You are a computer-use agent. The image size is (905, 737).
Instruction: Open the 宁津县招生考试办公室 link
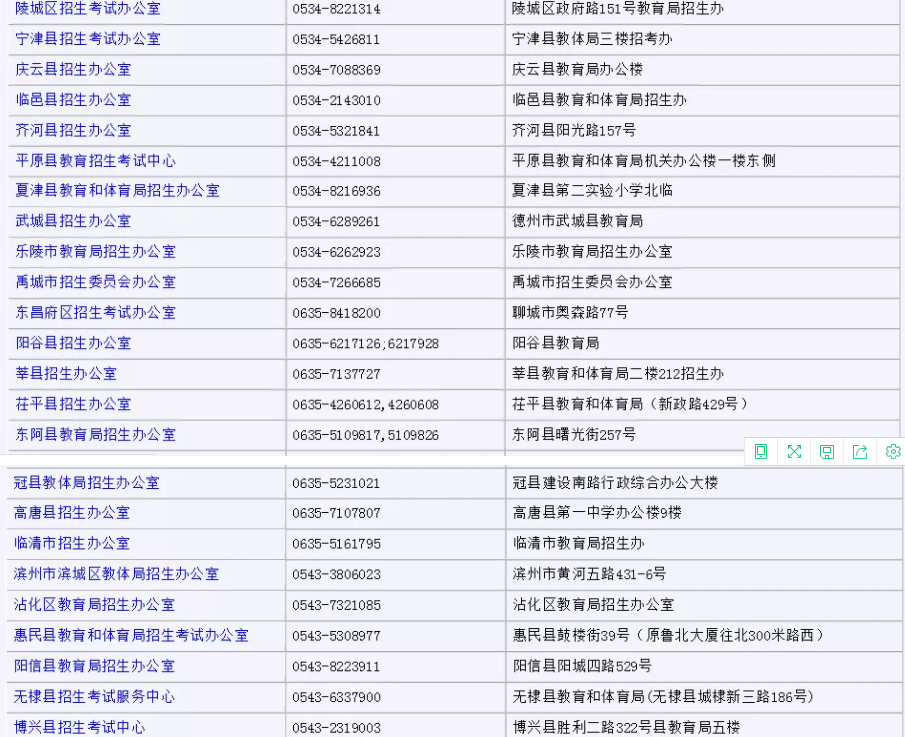(x=88, y=39)
